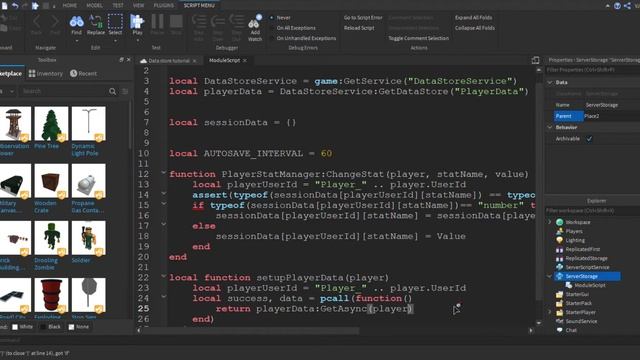Click the Toolbox search field
Viewport: 640px width, 360px height.
[x=64, y=91]
